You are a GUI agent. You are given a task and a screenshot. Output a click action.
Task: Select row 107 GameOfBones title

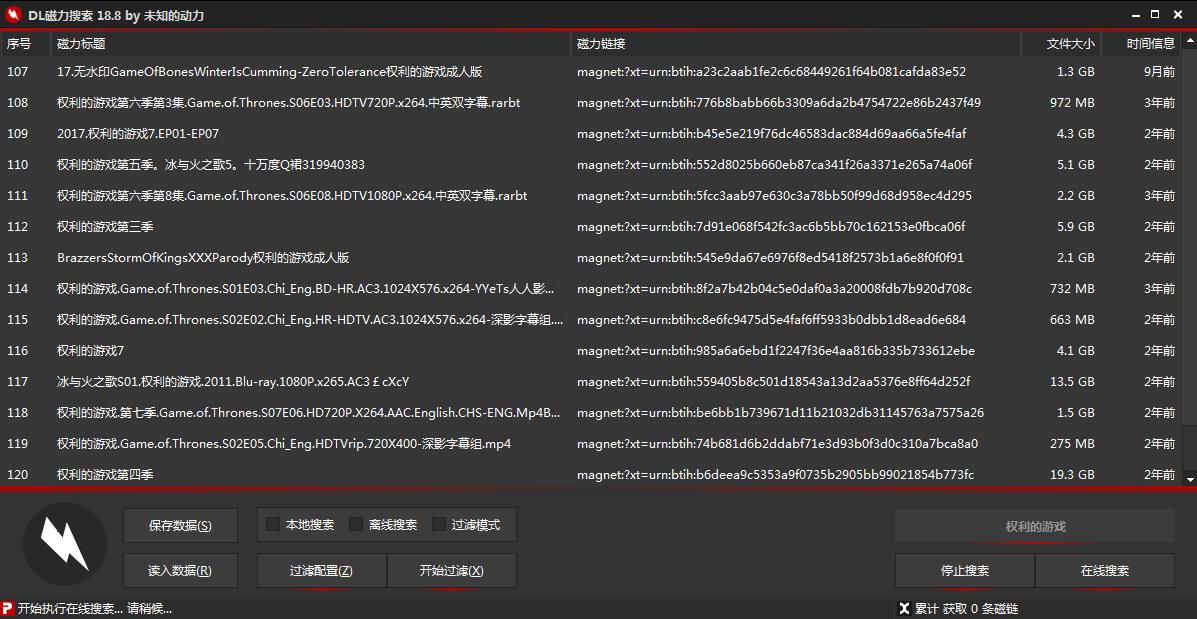(x=269, y=72)
